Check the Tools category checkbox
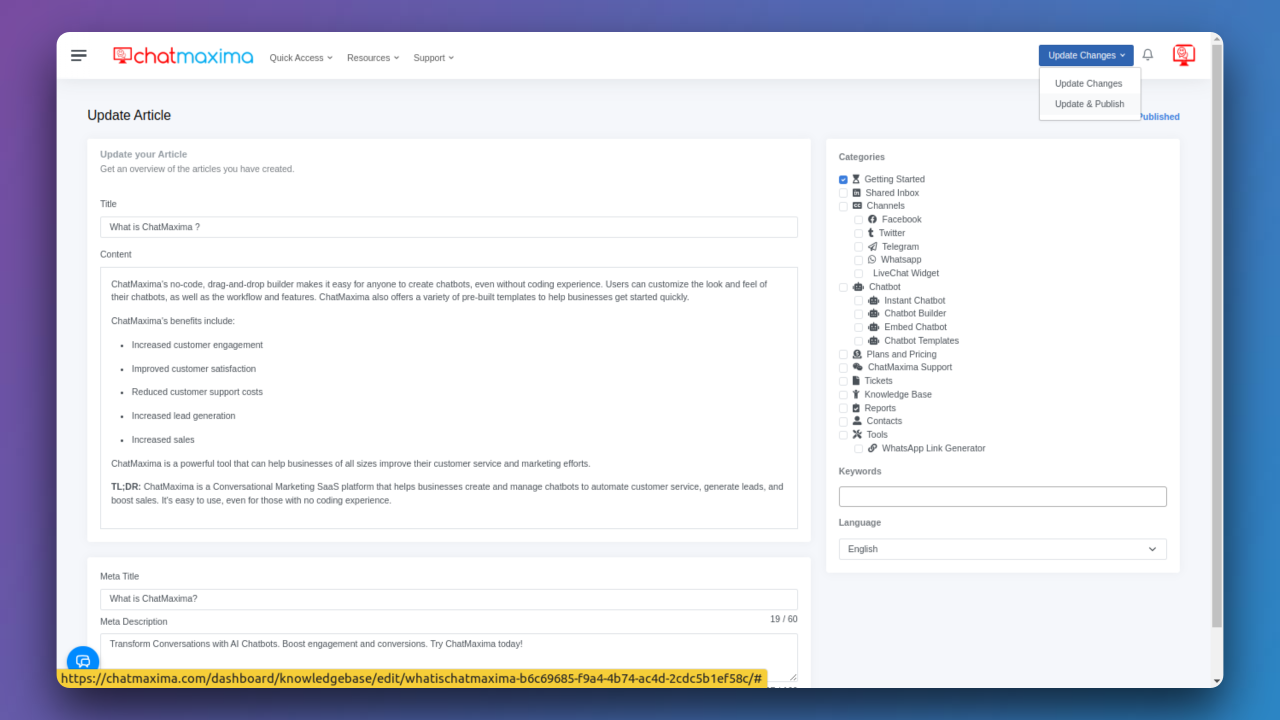1280x720 pixels. (843, 435)
